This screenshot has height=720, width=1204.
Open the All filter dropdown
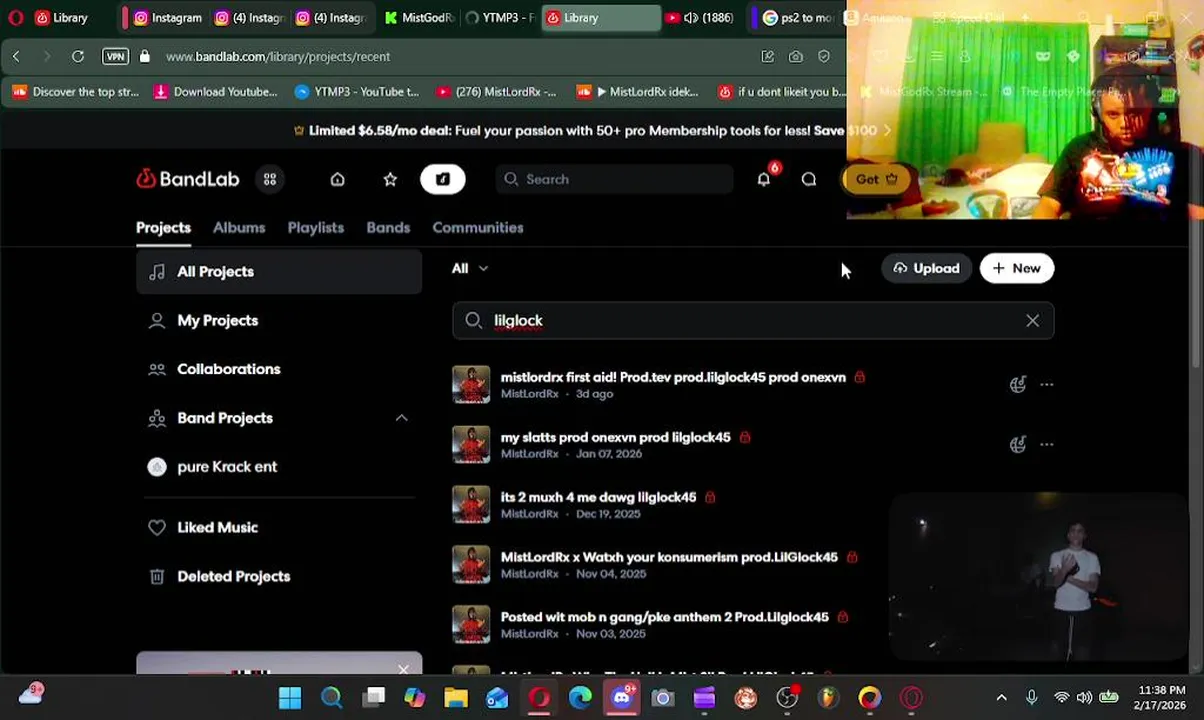tap(469, 268)
